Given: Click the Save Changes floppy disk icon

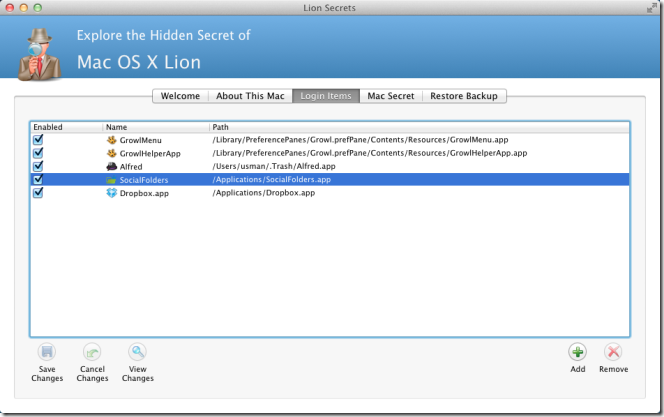Looking at the screenshot, I should tap(47, 352).
